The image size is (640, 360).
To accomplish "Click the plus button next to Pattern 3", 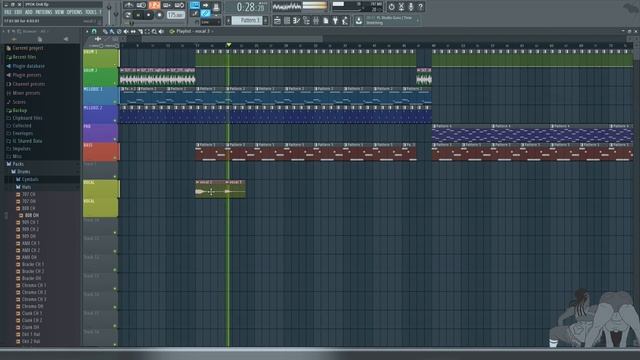I will (x=265, y=20).
